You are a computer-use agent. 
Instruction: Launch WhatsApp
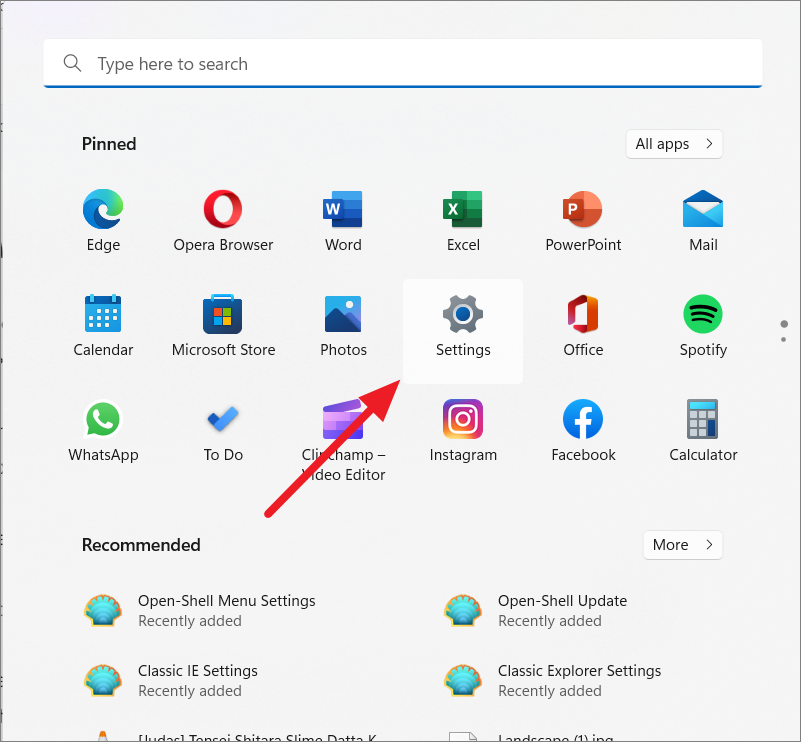(x=103, y=432)
